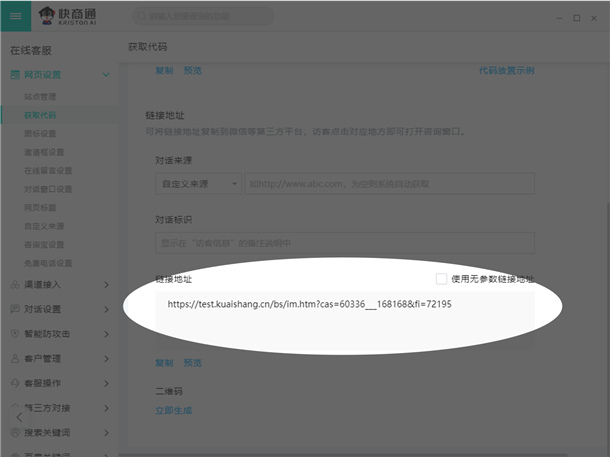Screen dimensions: 610x457
Task: Click 复制 below the link address box
Action: click(x=164, y=363)
